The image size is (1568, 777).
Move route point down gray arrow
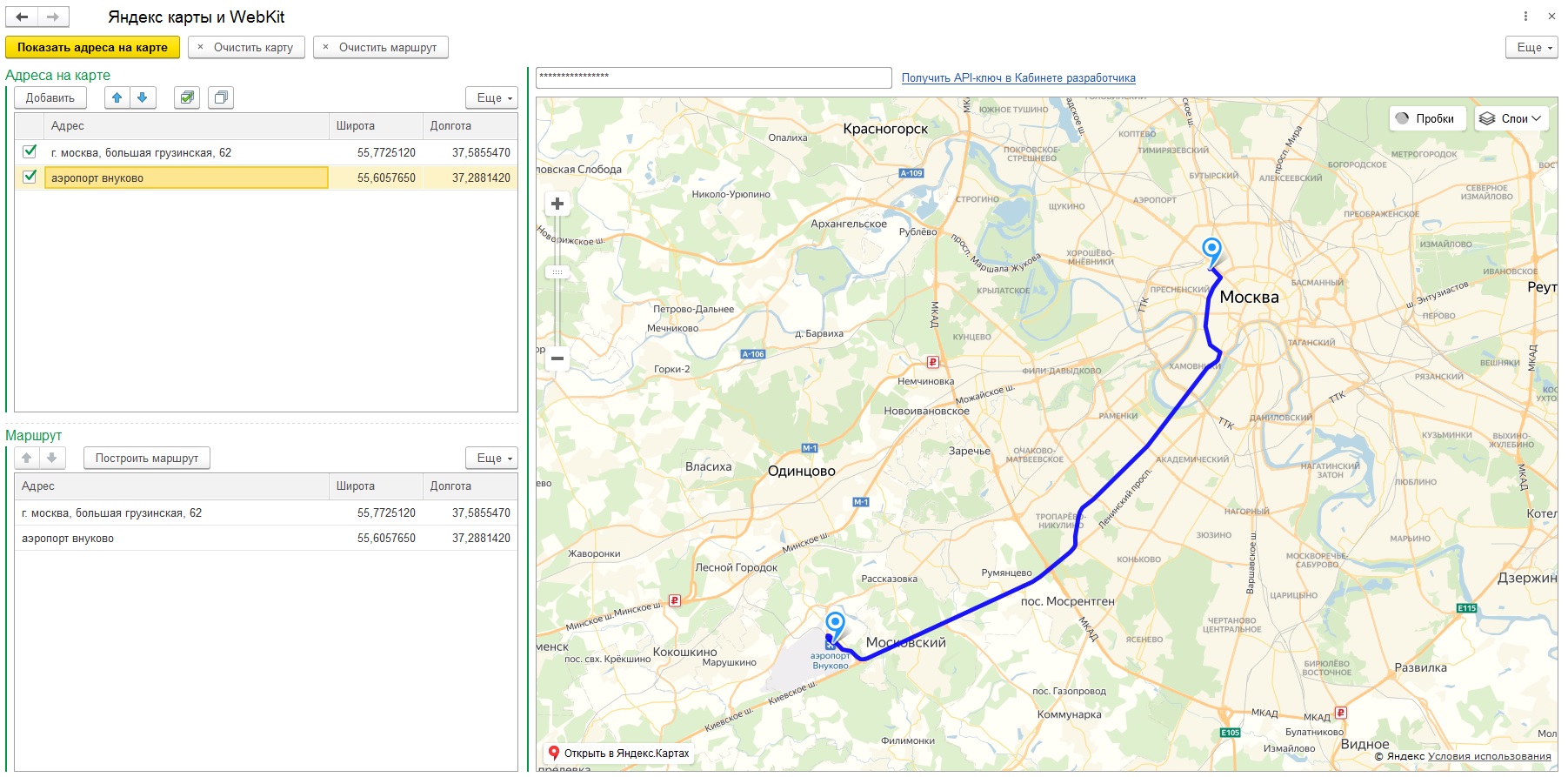[x=52, y=458]
